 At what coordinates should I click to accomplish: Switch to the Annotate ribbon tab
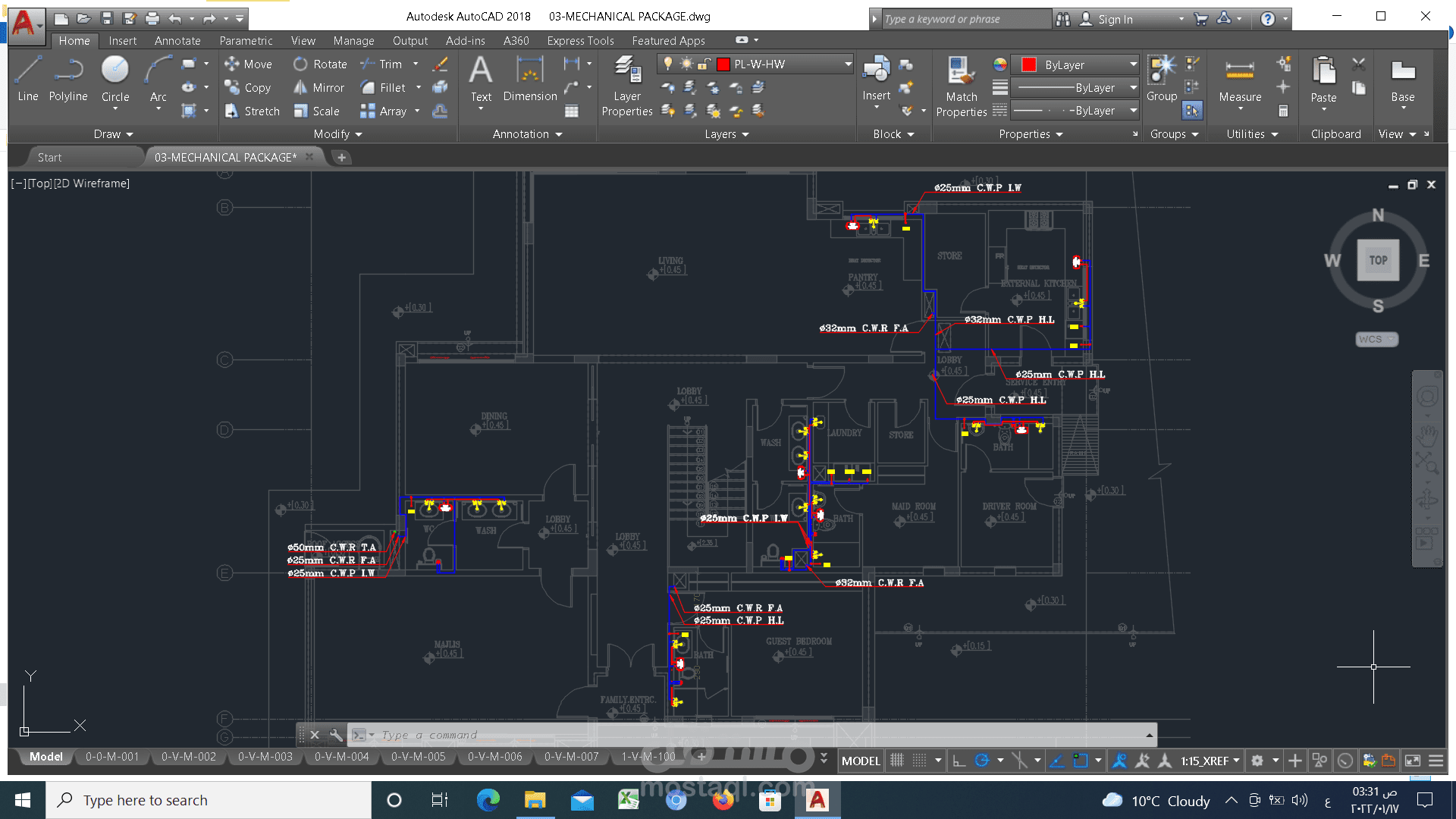tap(177, 41)
